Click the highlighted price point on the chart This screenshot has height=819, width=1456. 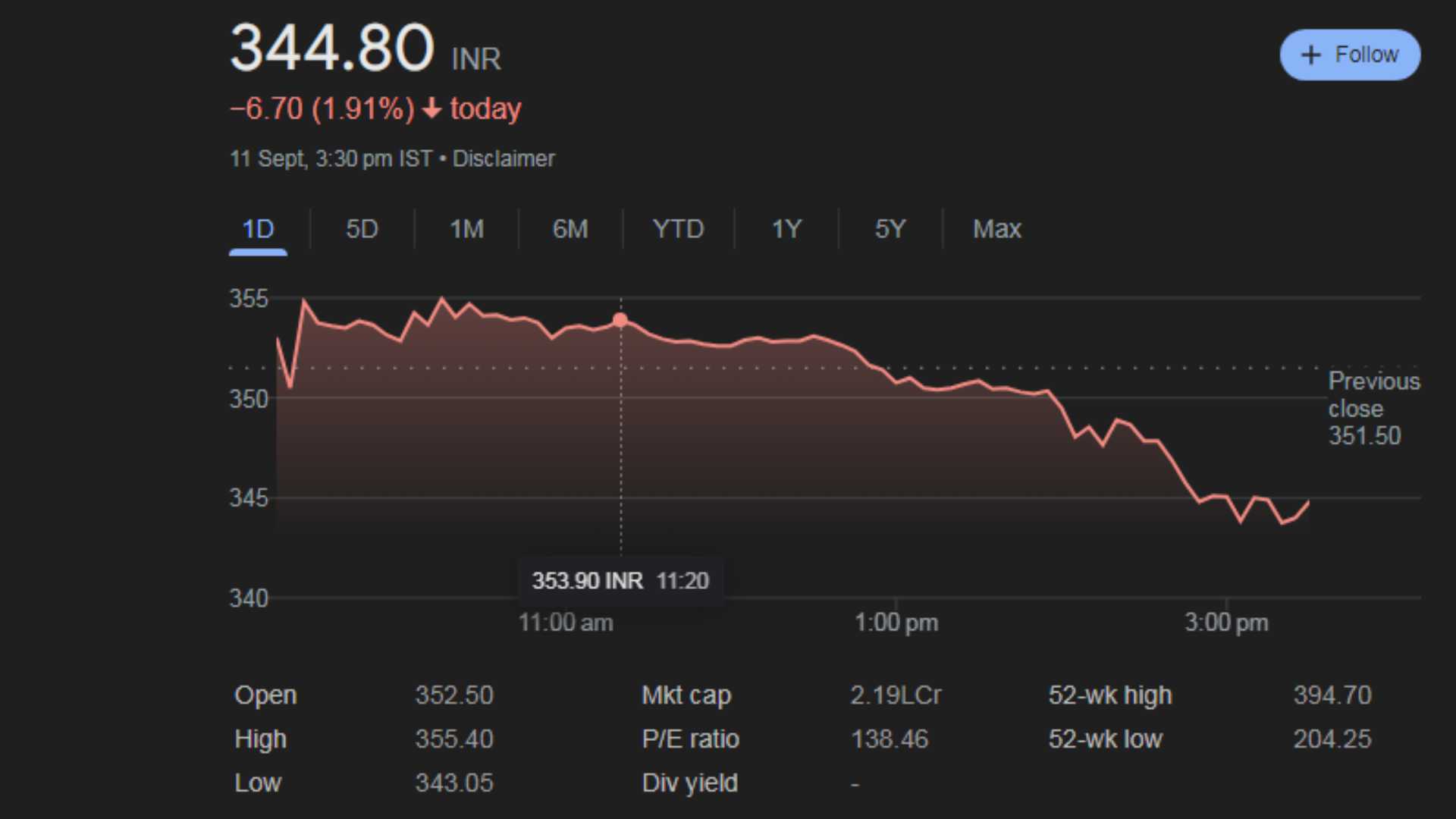point(621,320)
